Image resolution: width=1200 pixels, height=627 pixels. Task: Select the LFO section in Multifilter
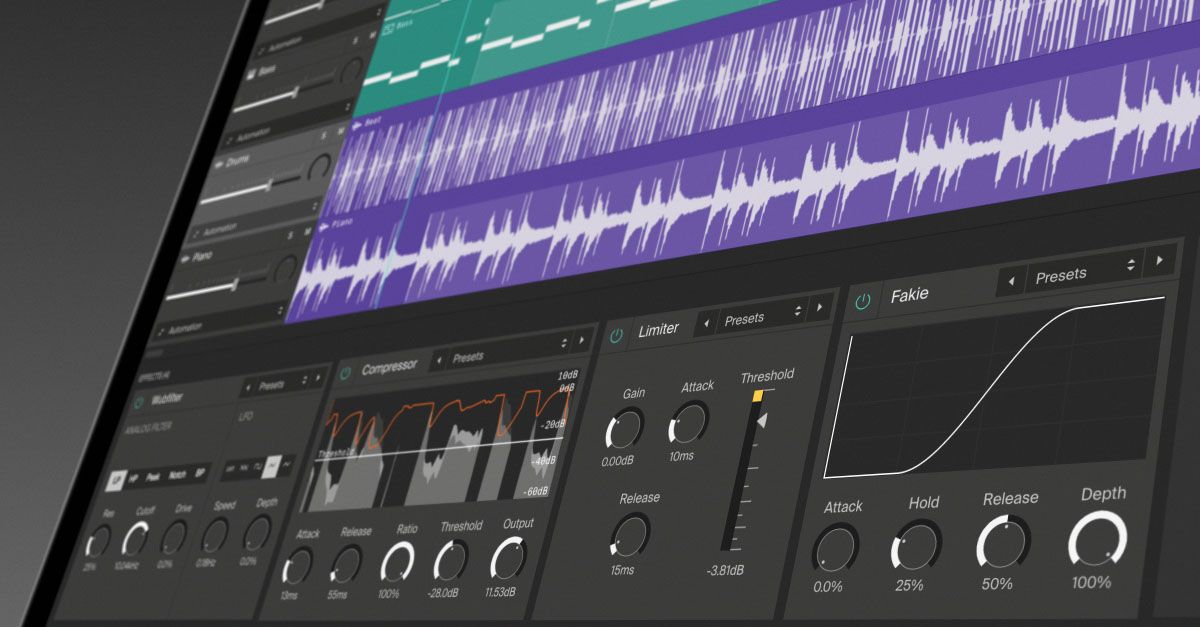(x=246, y=416)
